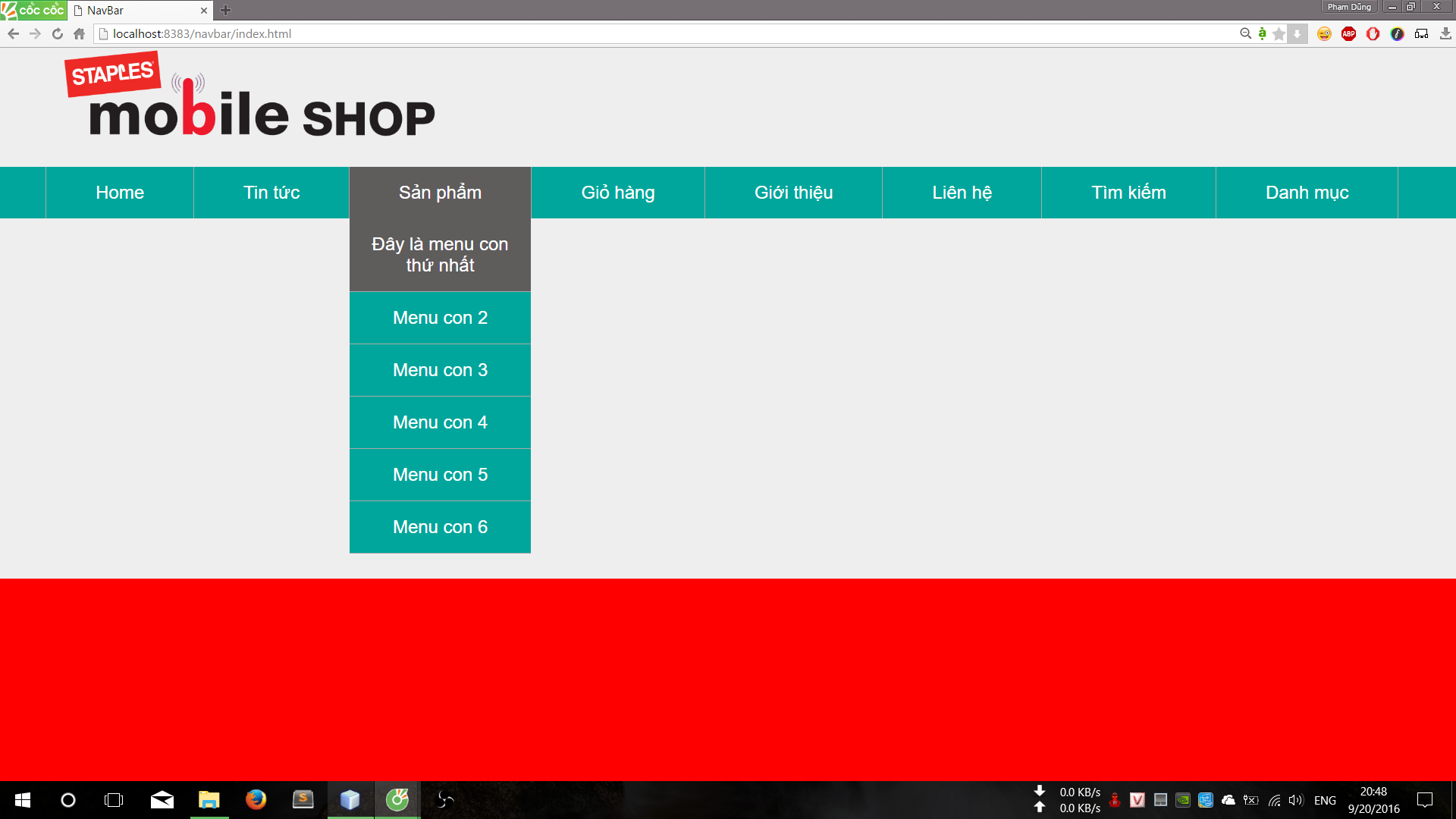Open Firefox from the Windows taskbar
The height and width of the screenshot is (819, 1456).
point(256,799)
